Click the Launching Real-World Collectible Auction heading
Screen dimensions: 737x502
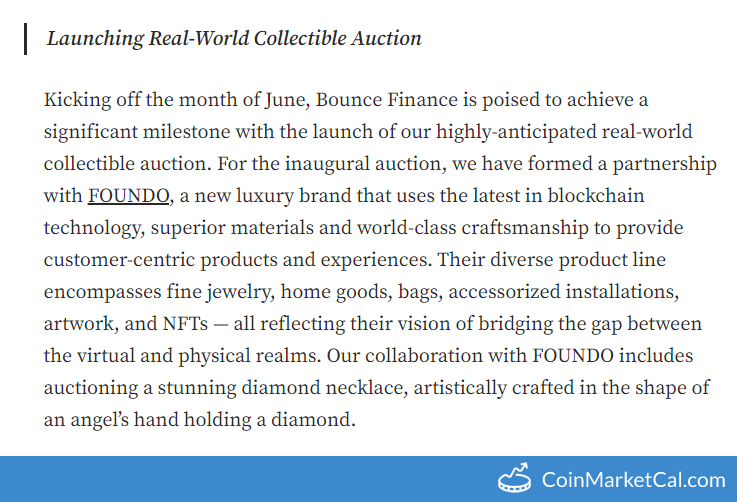click(234, 39)
